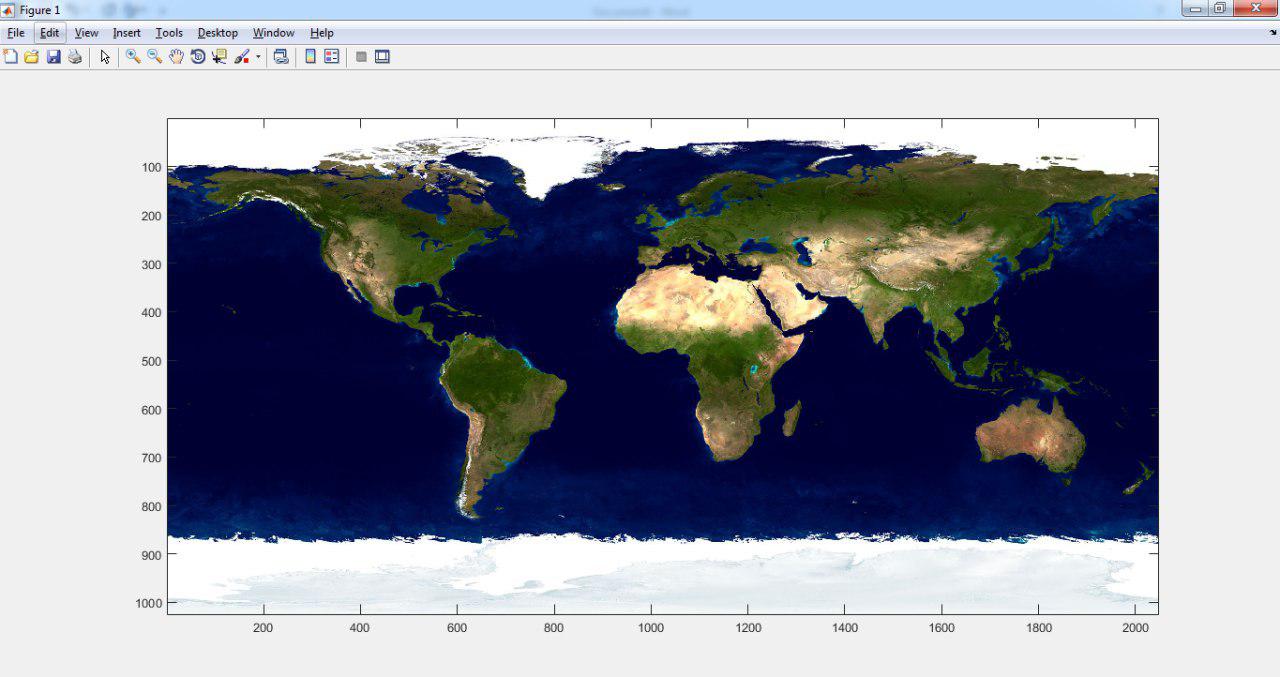Image resolution: width=1280 pixels, height=677 pixels.
Task: Open the File menu
Action: coord(15,33)
